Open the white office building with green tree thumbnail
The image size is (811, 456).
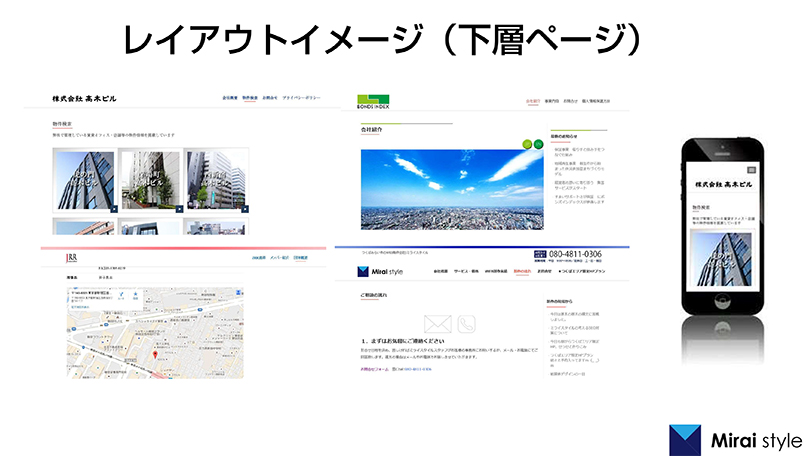coord(216,180)
